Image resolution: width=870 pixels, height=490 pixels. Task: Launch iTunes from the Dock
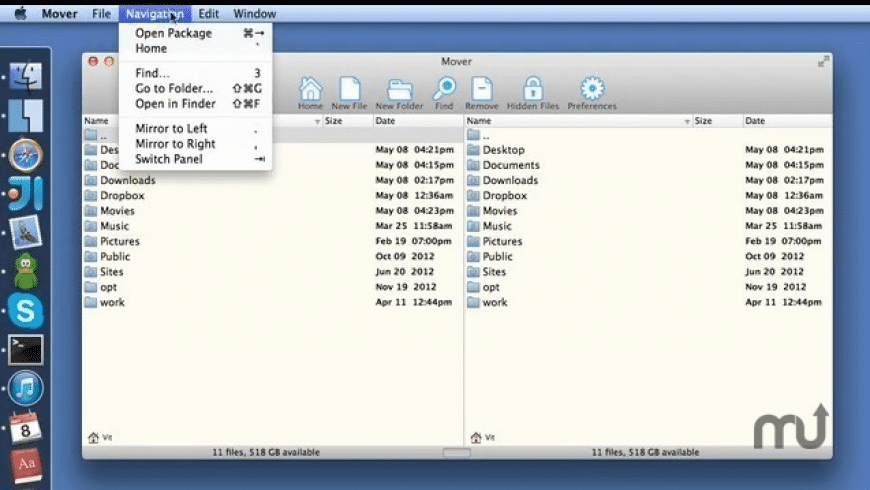(x=26, y=388)
